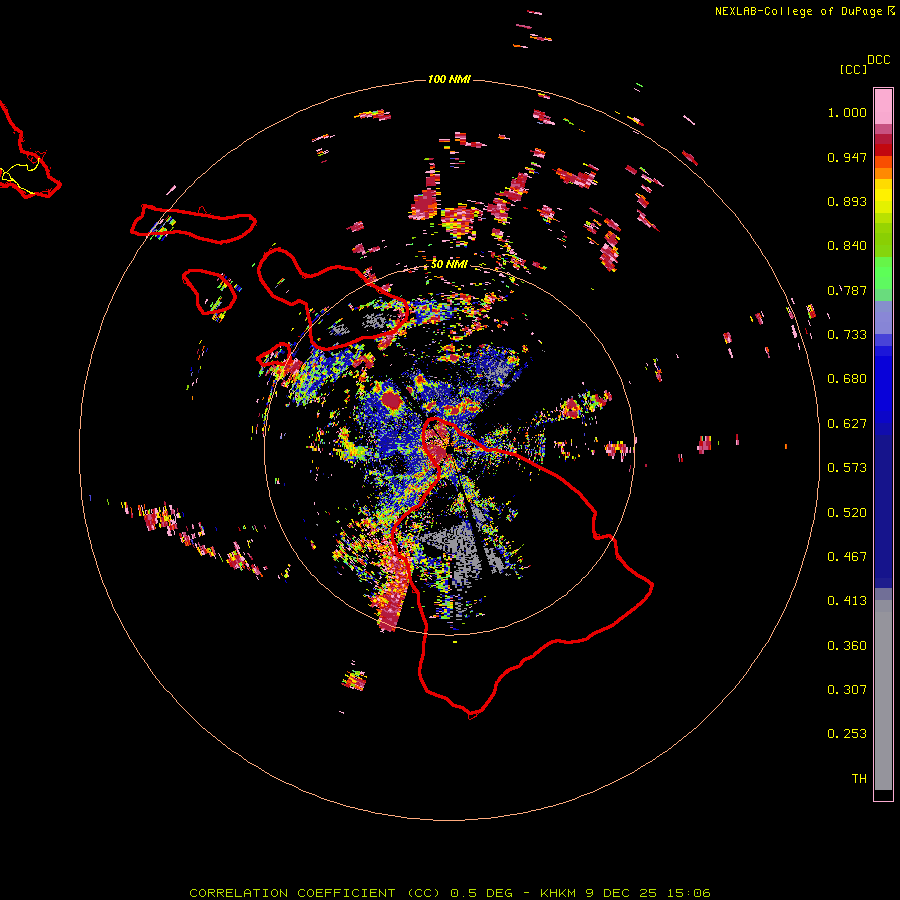Select the 0.787 scale value

click(x=847, y=290)
